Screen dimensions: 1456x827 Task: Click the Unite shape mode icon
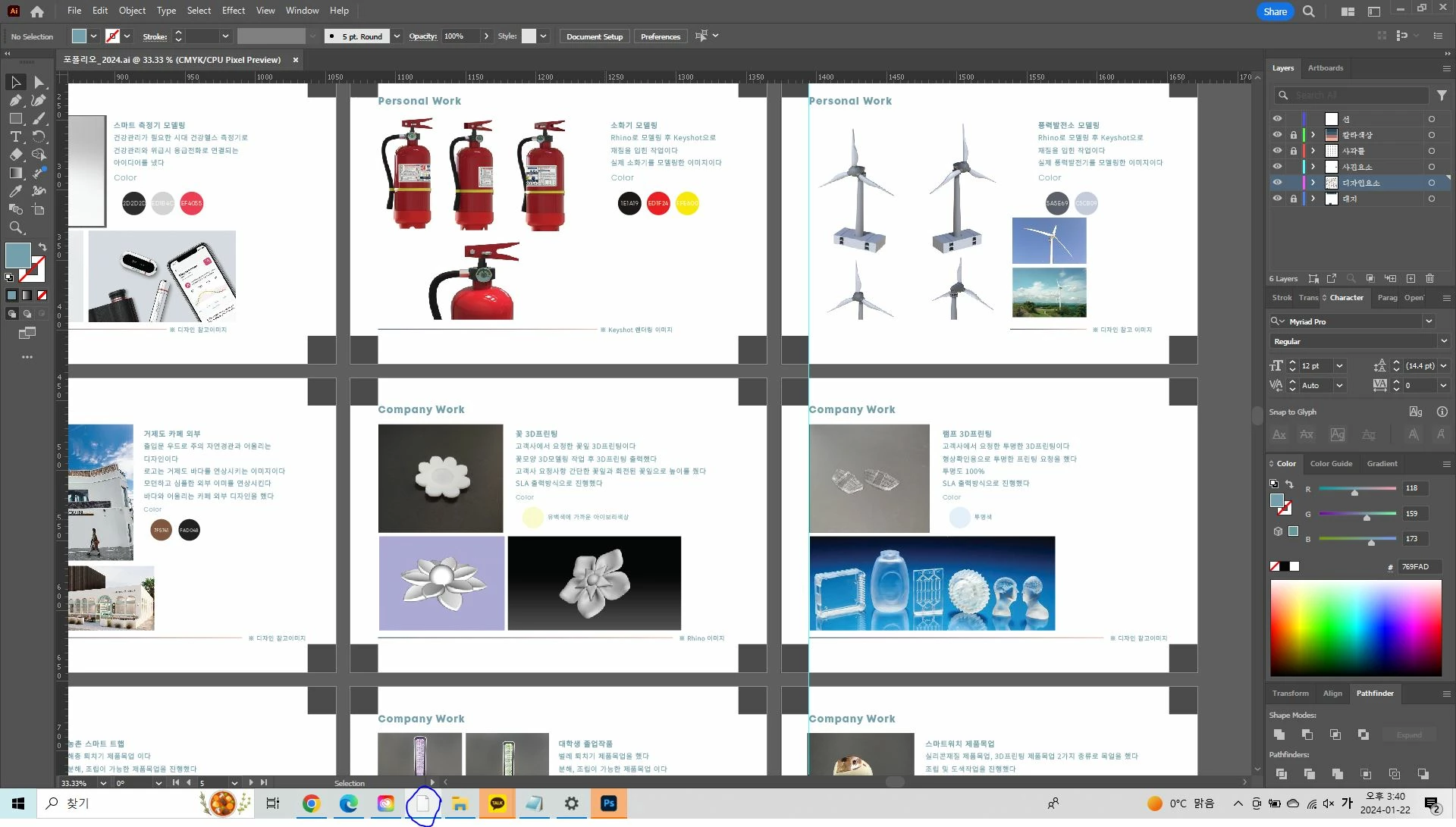[1279, 735]
